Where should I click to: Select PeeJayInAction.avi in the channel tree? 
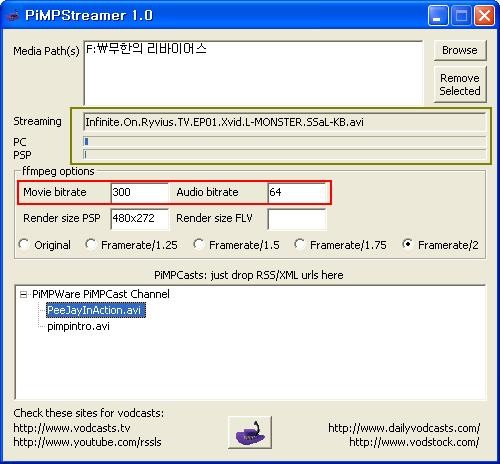pos(95,310)
